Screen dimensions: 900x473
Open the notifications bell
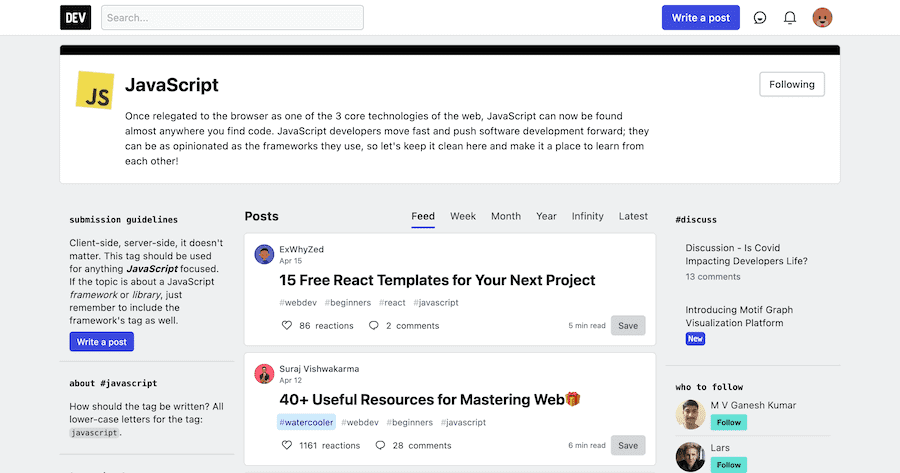point(790,18)
